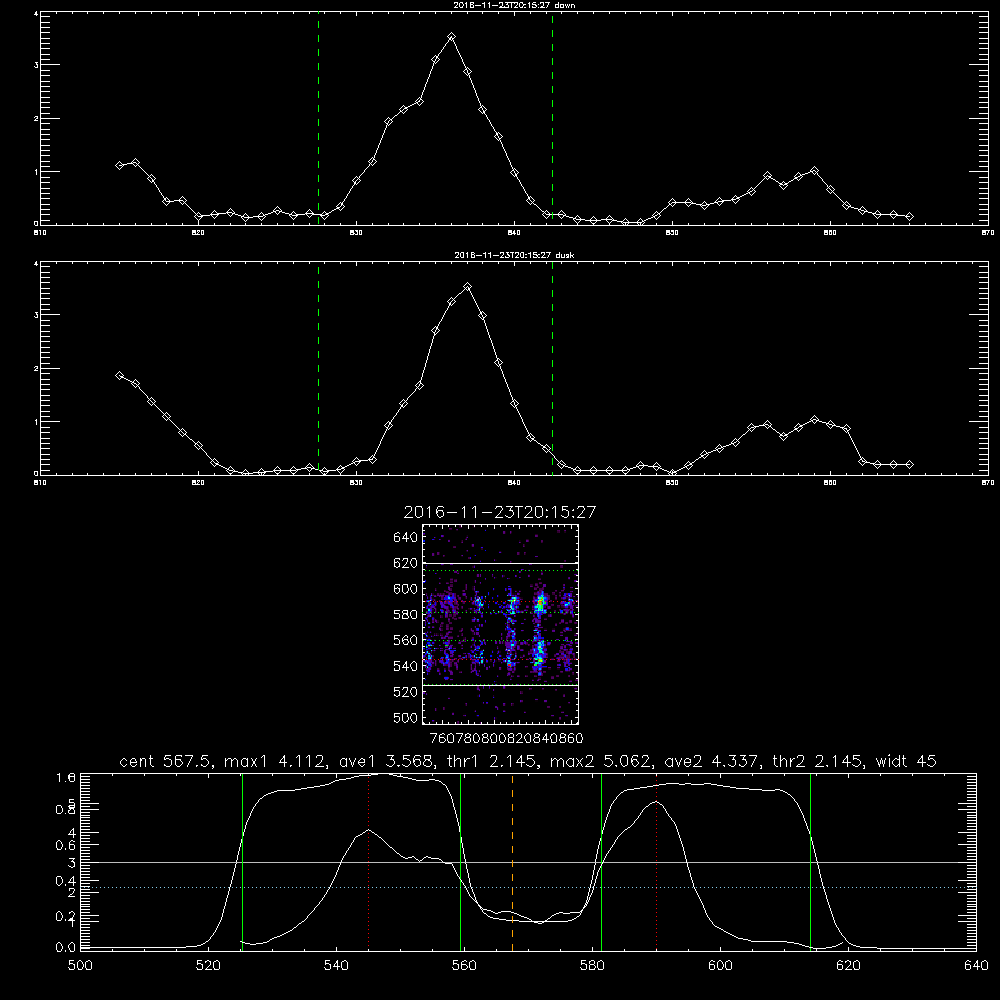The height and width of the screenshot is (1000, 1000).
Task: Click the color spectral image thumbnail
Action: [500, 624]
